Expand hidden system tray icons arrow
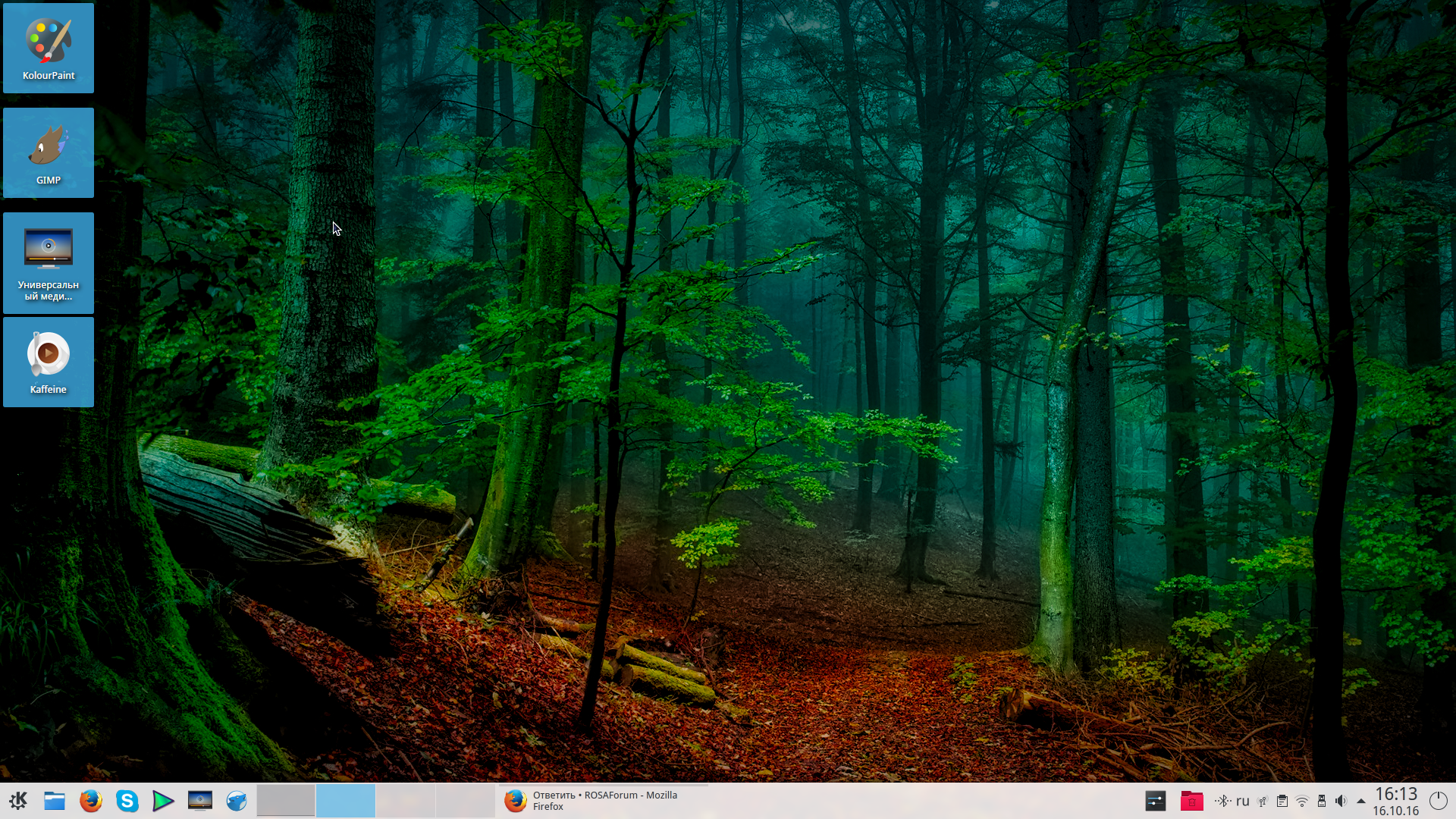The height and width of the screenshot is (819, 1456). point(1361,801)
